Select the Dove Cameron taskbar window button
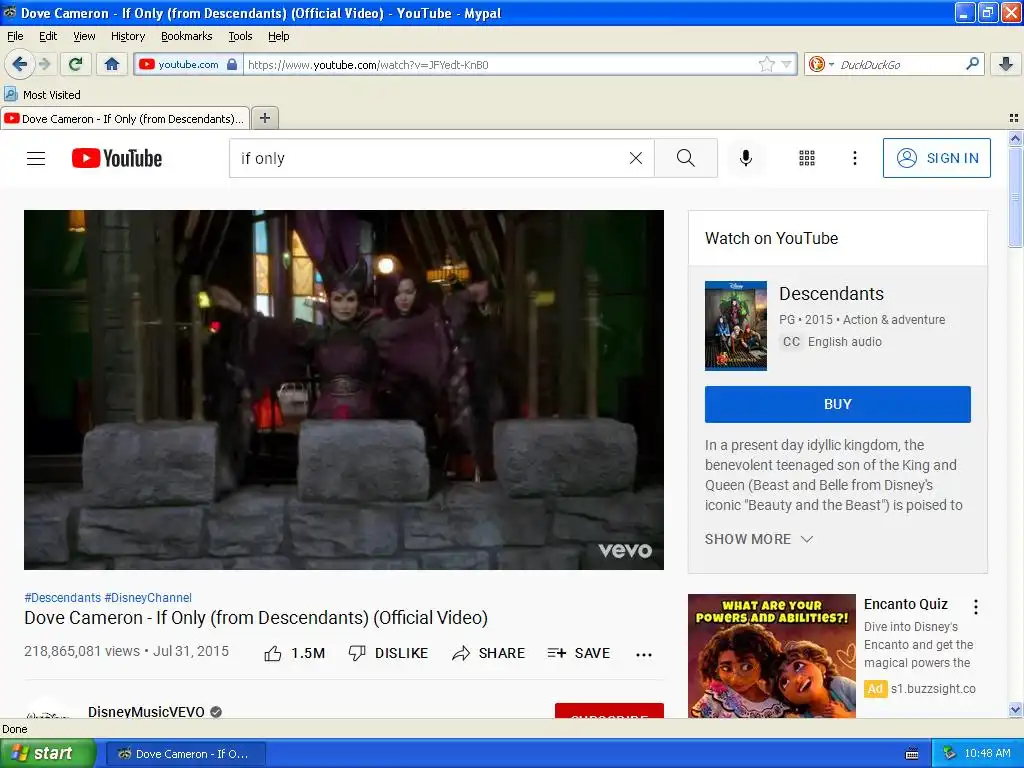The width and height of the screenshot is (1024, 768). coord(185,754)
